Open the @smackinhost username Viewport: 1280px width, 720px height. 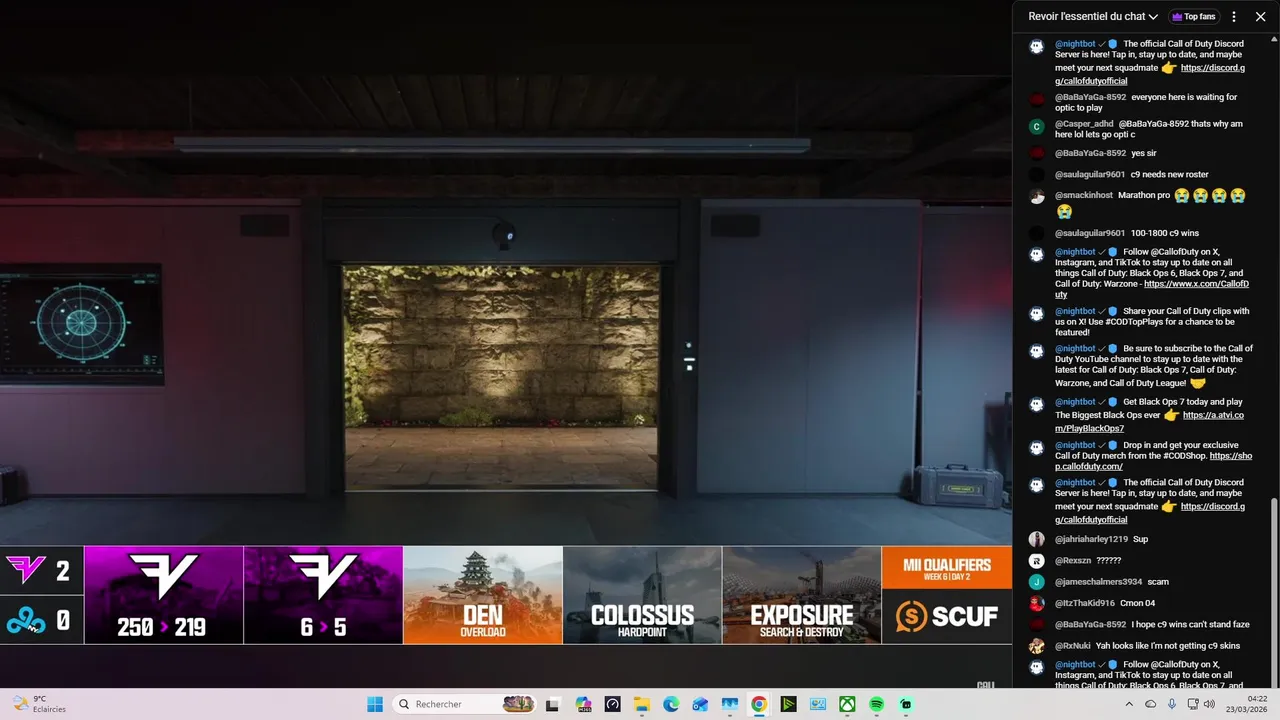1084,195
